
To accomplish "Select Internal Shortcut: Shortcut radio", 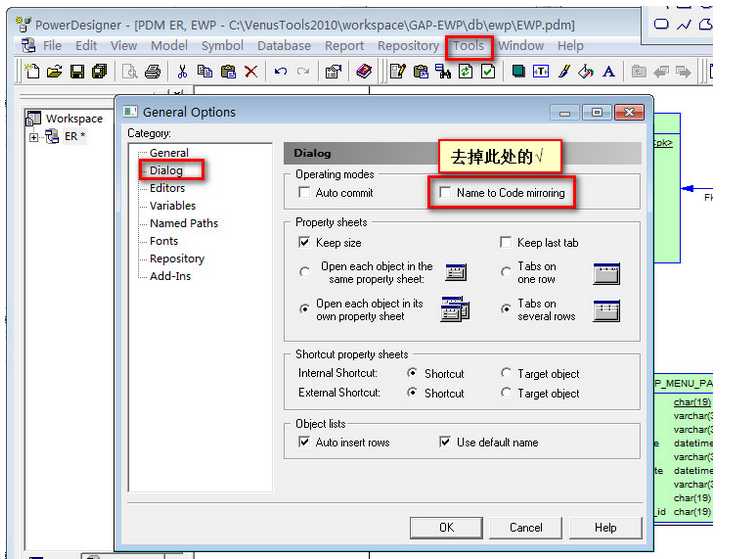I will pos(412,373).
